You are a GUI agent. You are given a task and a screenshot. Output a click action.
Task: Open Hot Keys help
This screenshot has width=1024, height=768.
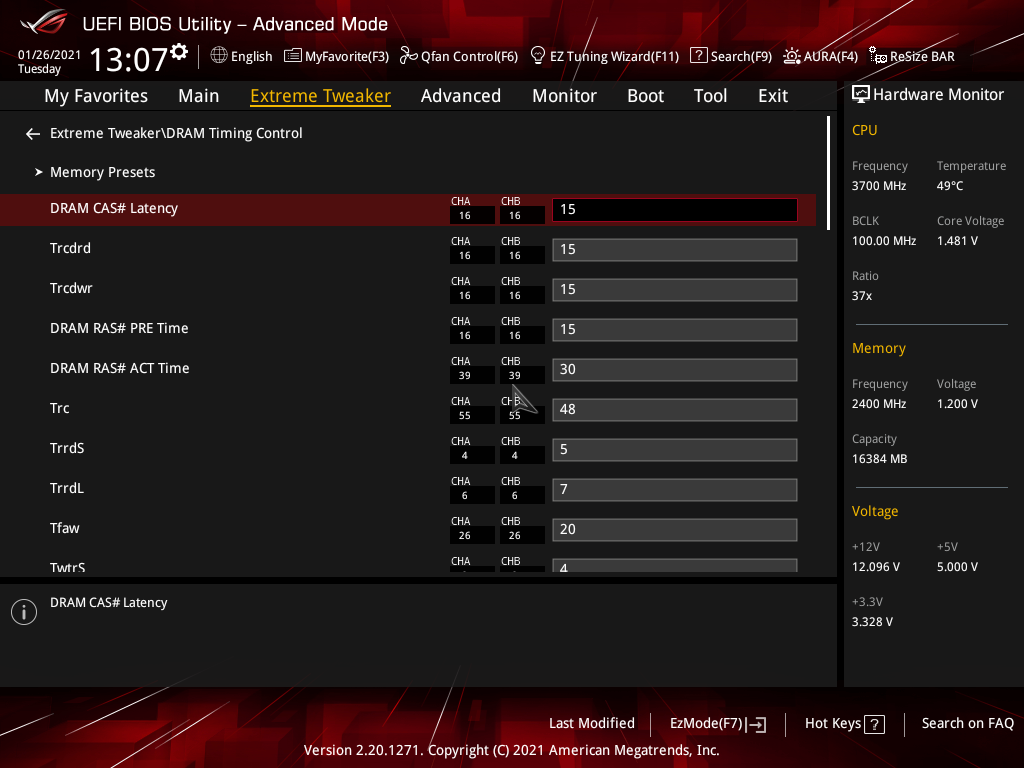coord(844,724)
